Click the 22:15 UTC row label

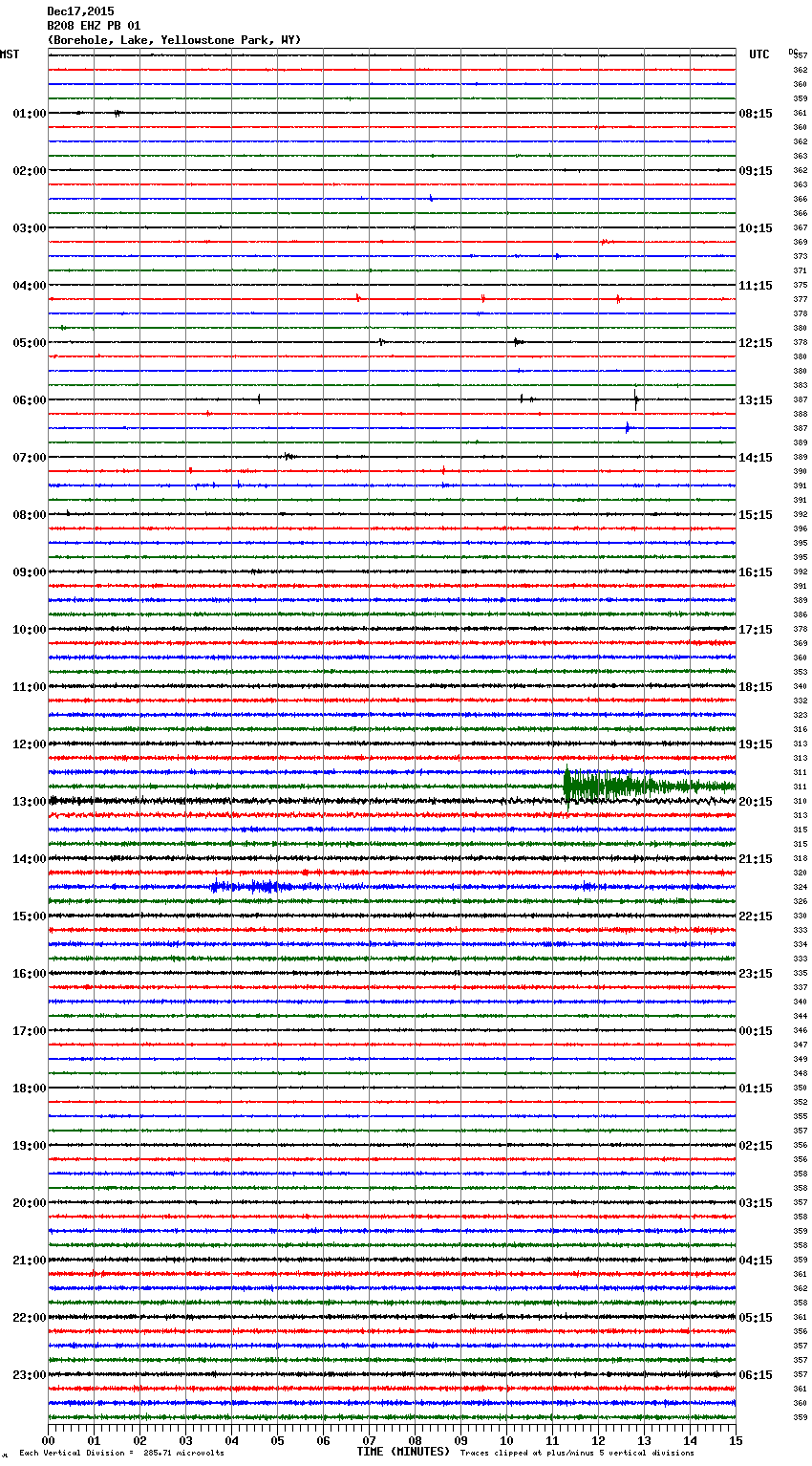coord(756,916)
